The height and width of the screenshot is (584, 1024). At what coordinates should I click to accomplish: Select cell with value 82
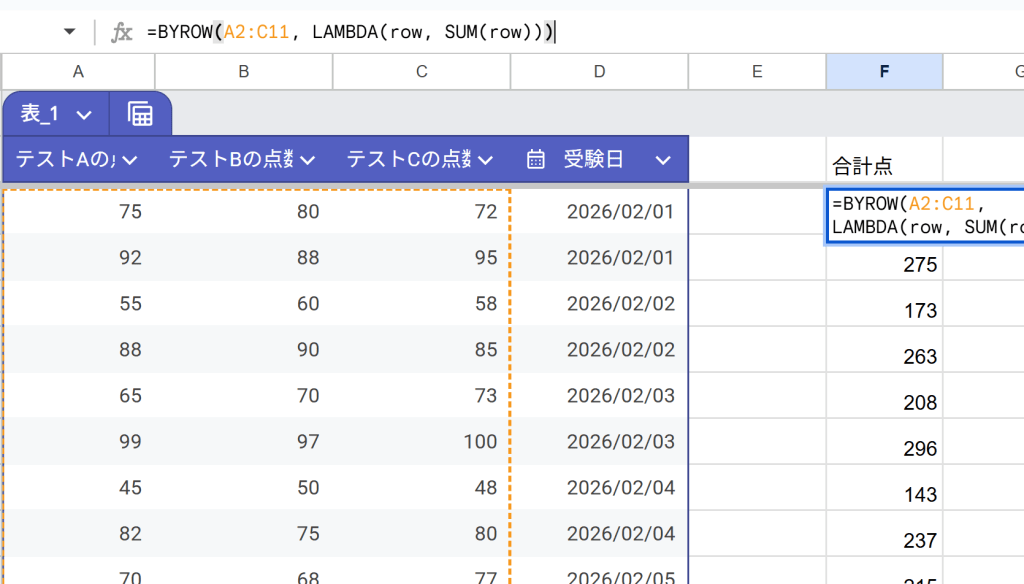[79, 534]
